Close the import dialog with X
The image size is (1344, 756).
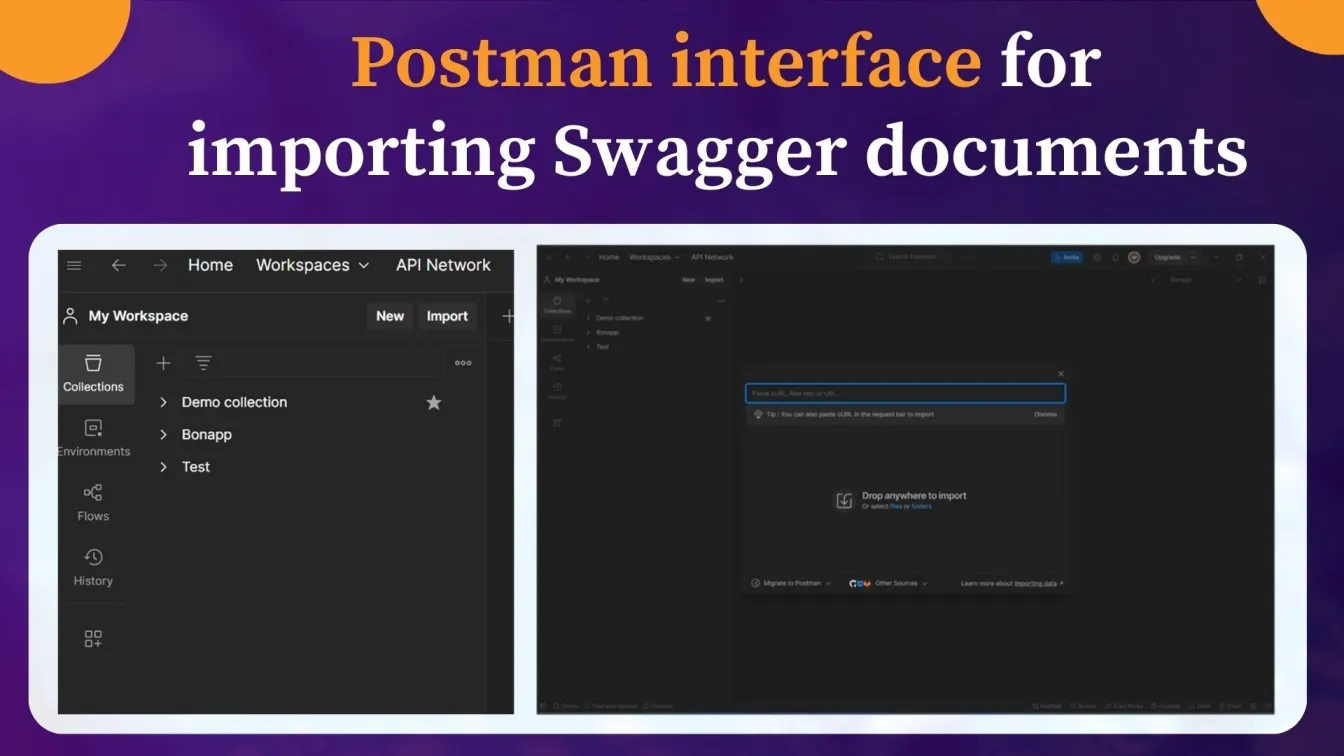coord(1061,373)
